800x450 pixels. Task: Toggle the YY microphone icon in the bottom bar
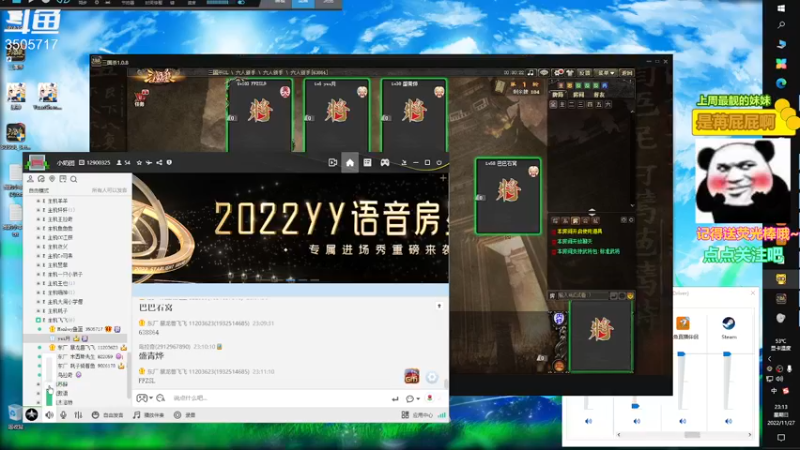tap(63, 415)
